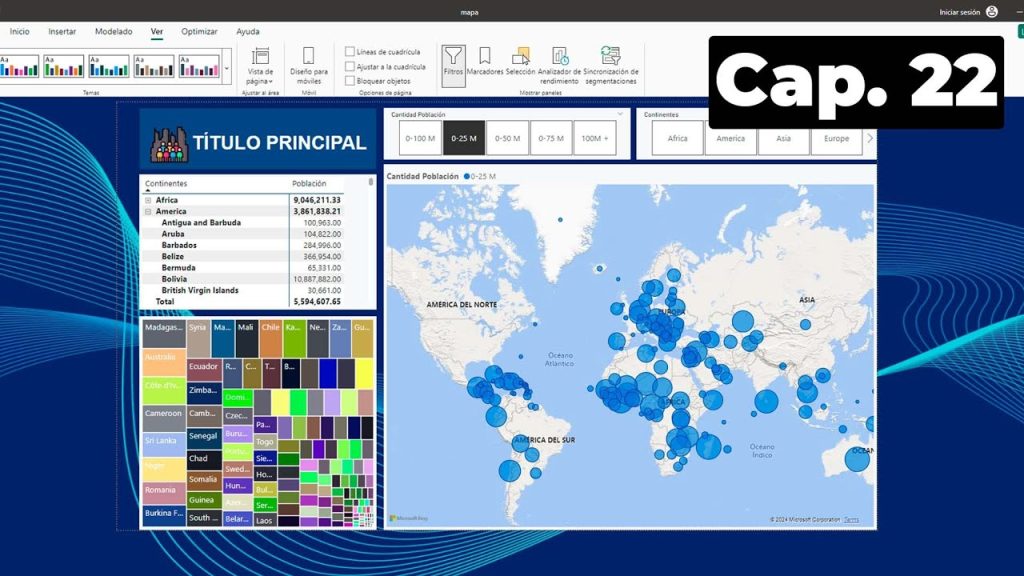Open the Modelado ribbon tab

[x=113, y=32]
